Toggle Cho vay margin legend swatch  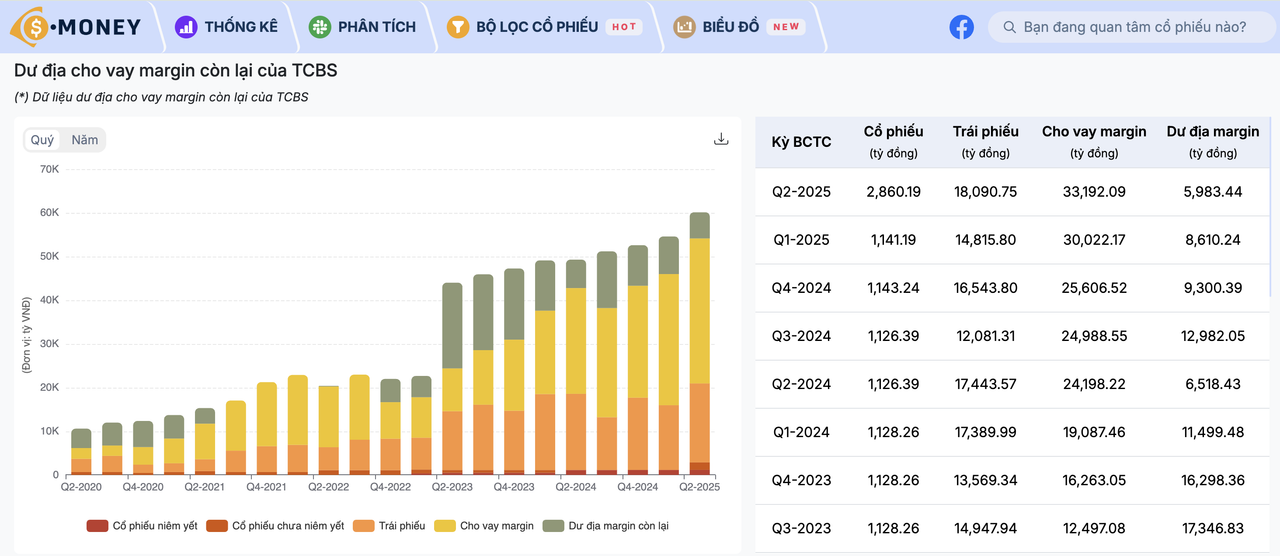(447, 525)
